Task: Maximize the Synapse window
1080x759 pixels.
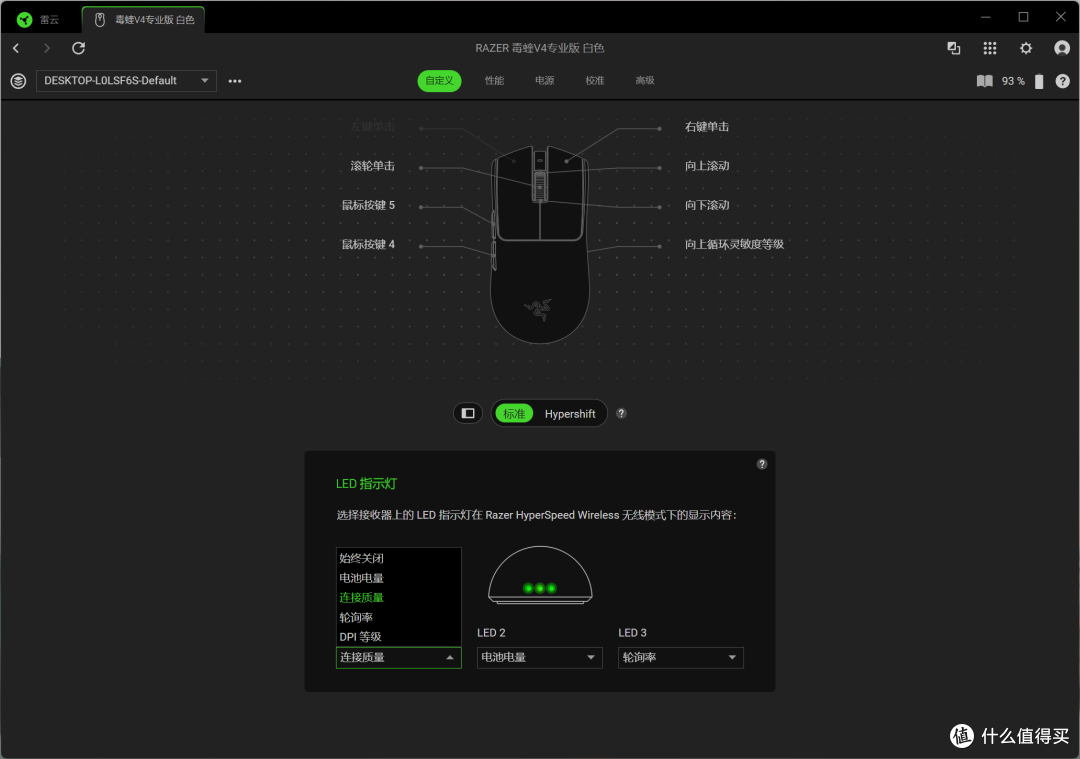Action: coord(1024,17)
